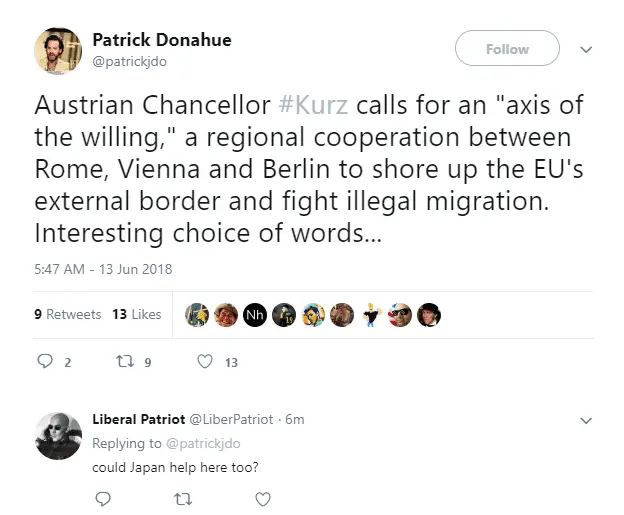
Task: Click @patrickjdo in Replying to line
Action: coord(203,443)
